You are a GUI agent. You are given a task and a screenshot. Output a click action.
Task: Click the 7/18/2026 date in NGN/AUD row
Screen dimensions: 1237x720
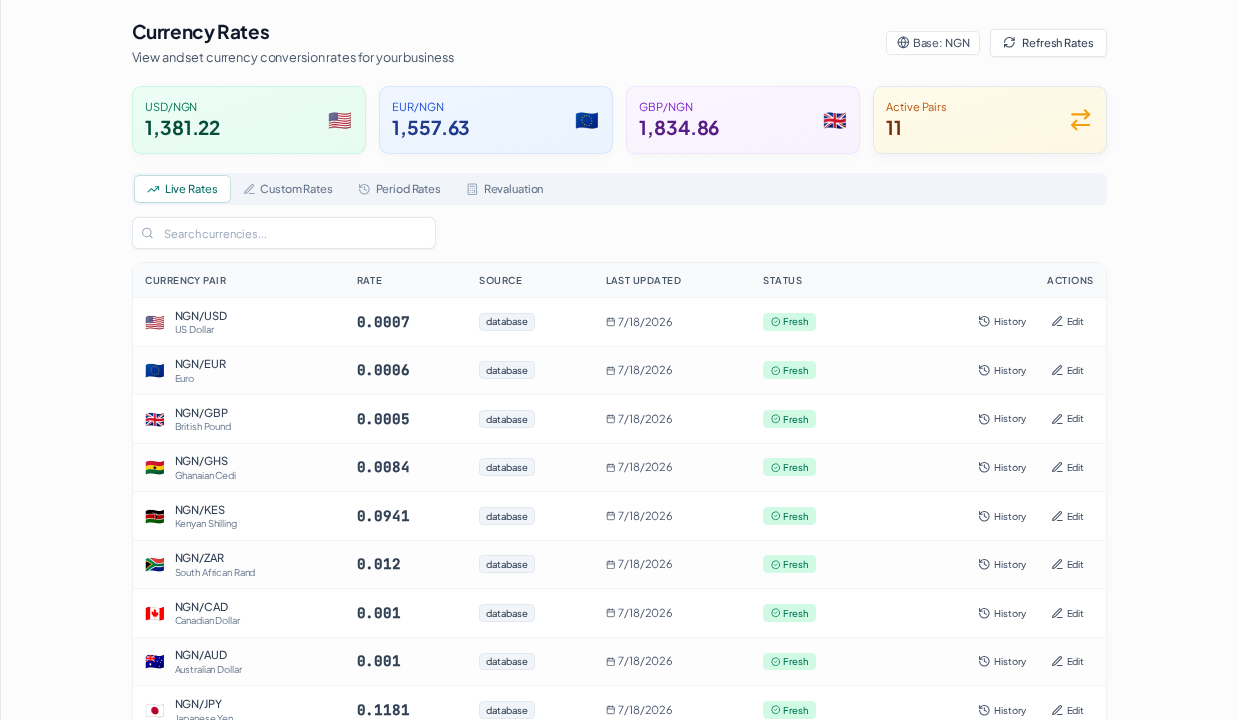click(645, 661)
